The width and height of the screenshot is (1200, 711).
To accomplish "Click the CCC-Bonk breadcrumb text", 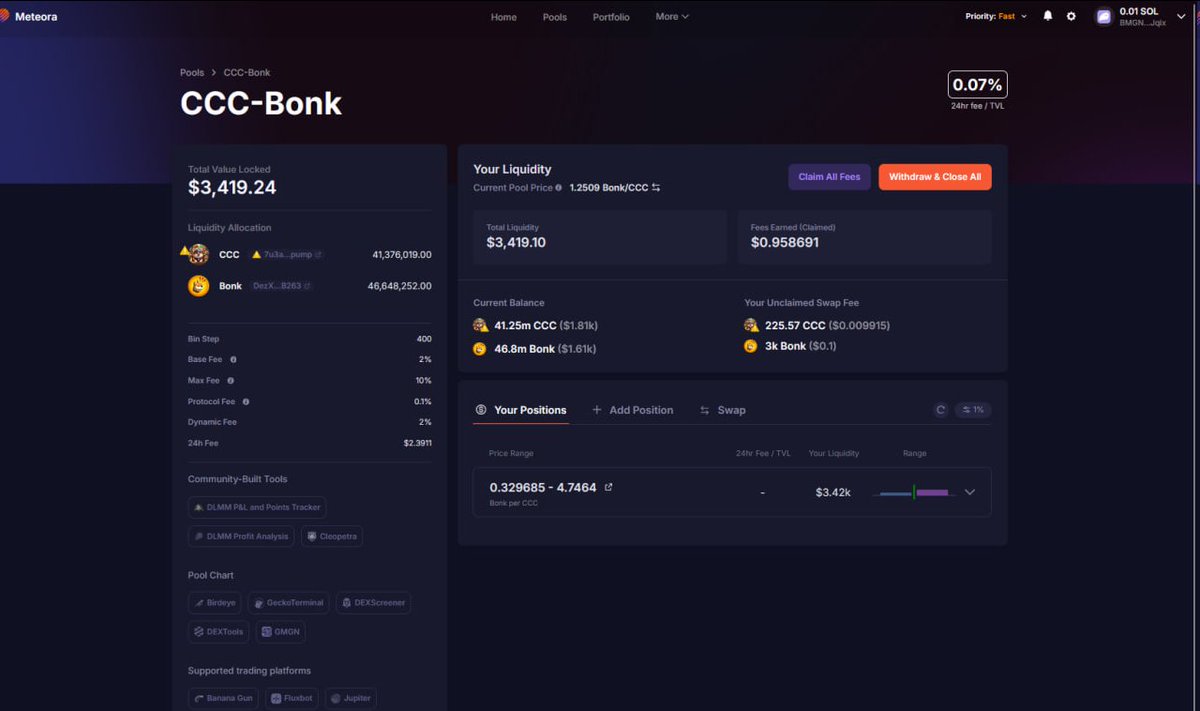I will pyautogui.click(x=247, y=73).
